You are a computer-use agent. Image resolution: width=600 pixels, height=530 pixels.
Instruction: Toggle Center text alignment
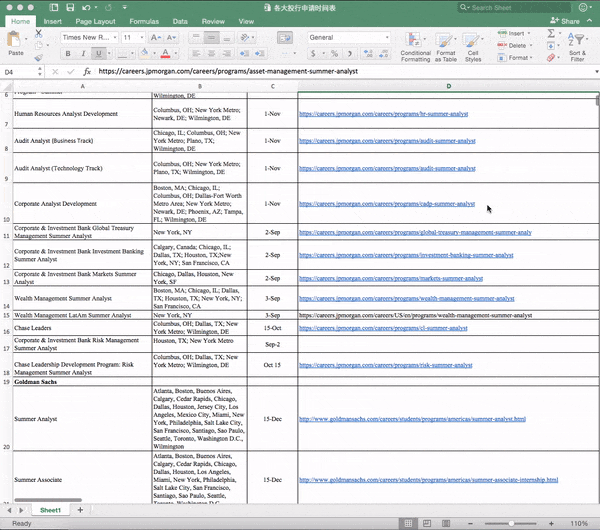211,54
